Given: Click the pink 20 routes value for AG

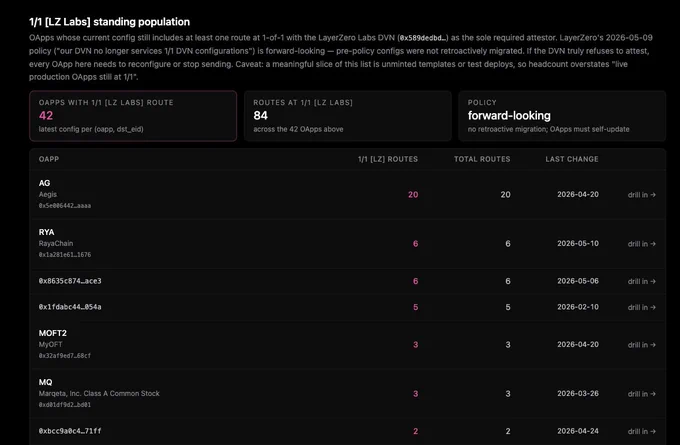Looking at the screenshot, I should (413, 195).
